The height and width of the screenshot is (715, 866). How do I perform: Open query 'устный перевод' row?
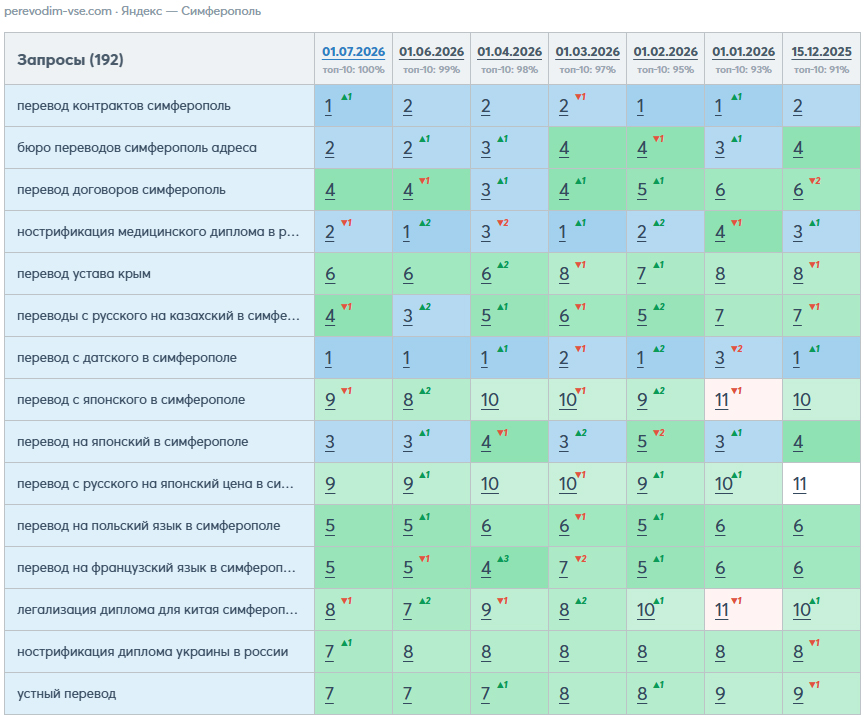tap(66, 693)
